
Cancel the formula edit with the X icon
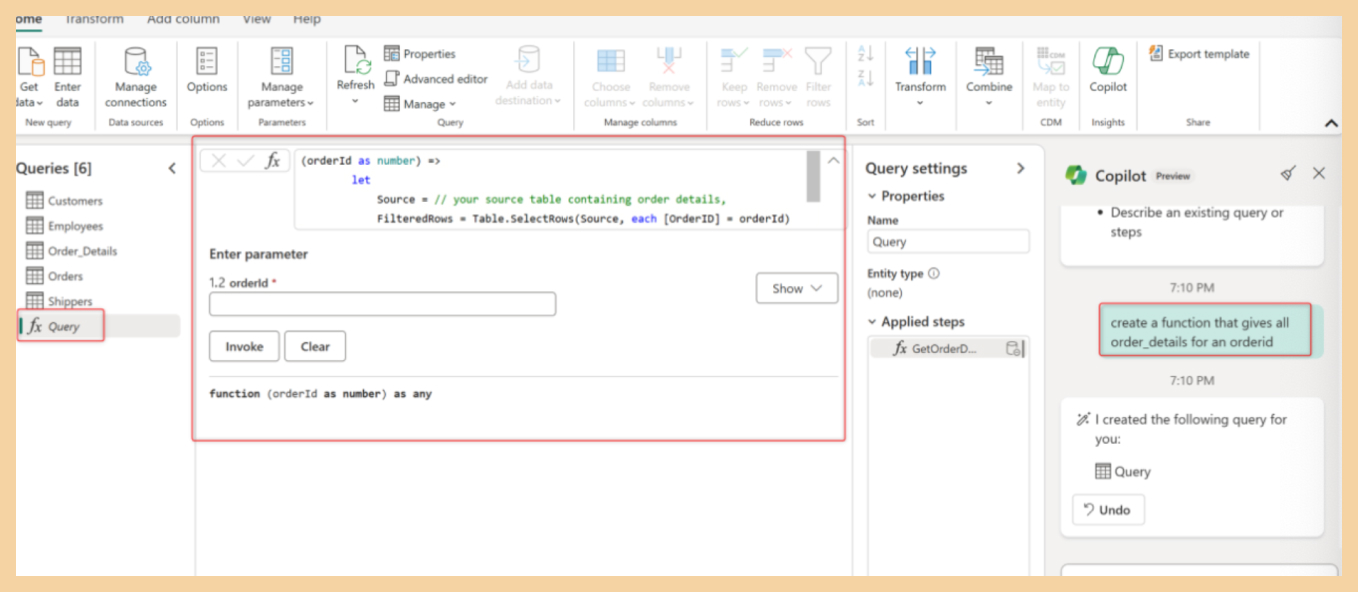tap(219, 161)
